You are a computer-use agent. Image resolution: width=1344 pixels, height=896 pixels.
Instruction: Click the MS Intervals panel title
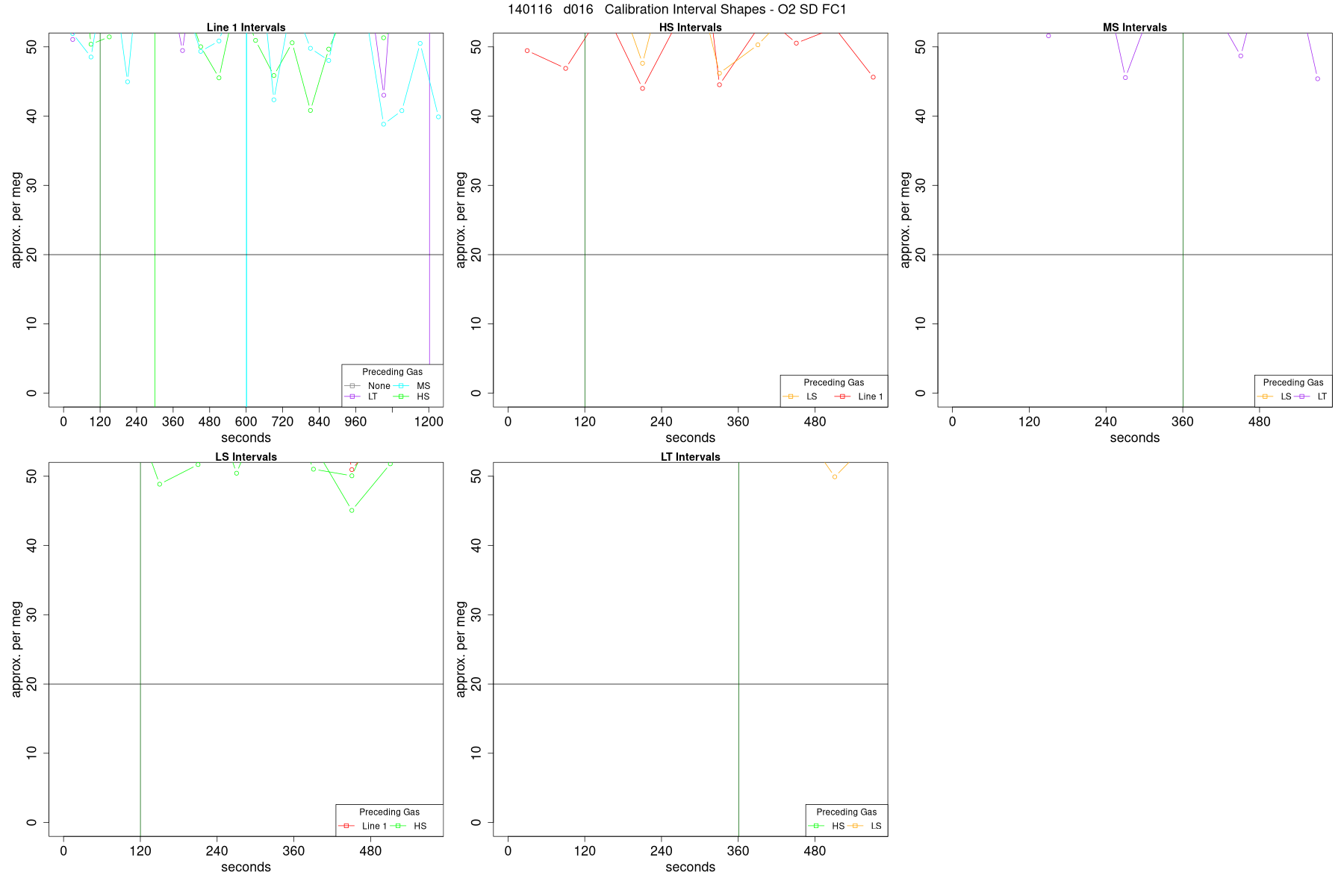[1134, 28]
